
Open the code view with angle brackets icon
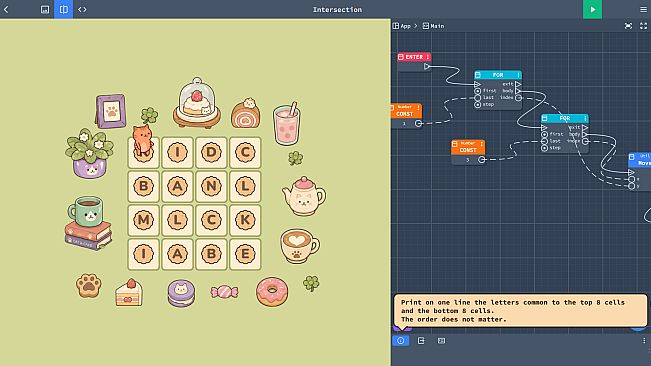82,9
